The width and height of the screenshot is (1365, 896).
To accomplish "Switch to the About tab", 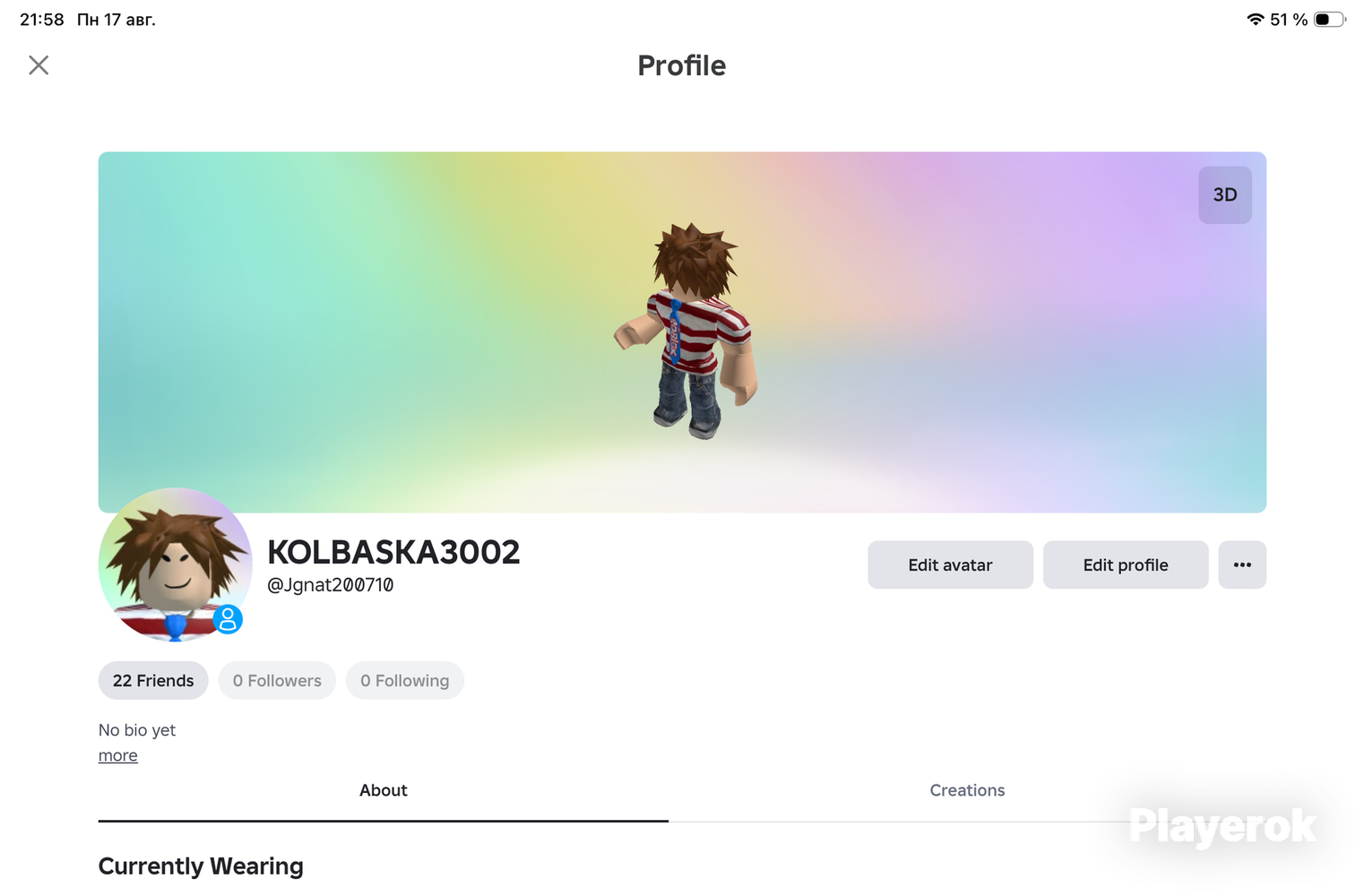I will pyautogui.click(x=384, y=790).
